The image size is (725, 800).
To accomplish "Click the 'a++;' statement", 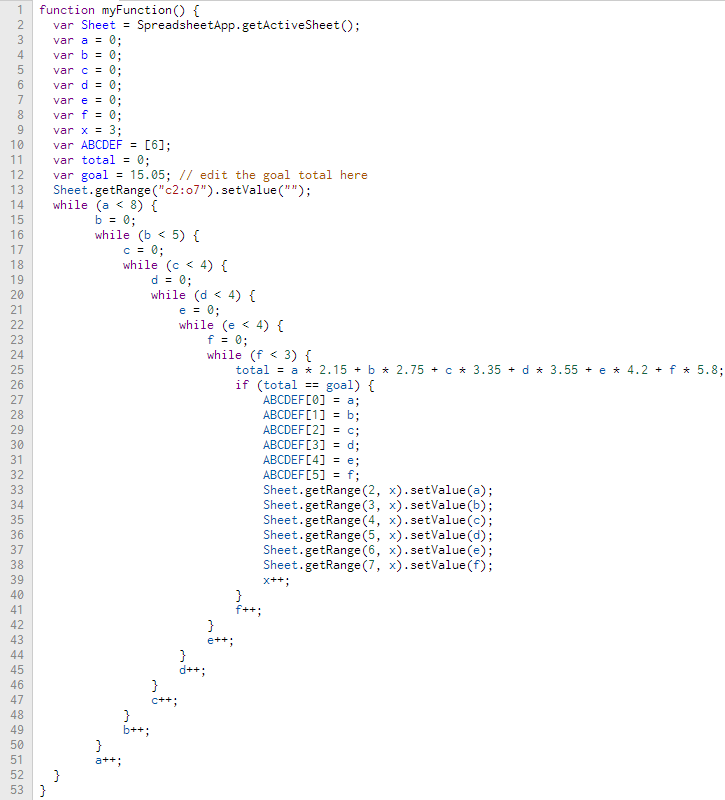I will click(x=108, y=760).
